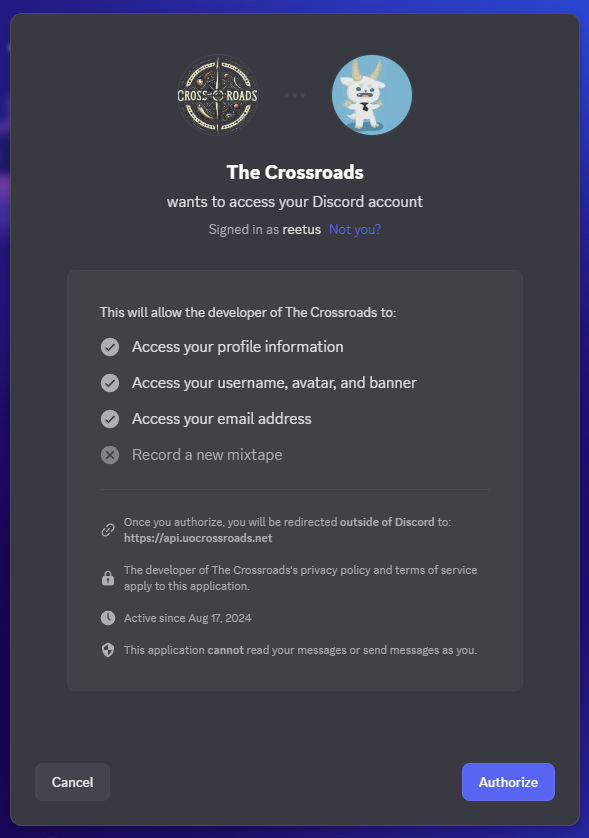Click the Record a new mixtape text
This screenshot has height=838, width=589.
207,455
